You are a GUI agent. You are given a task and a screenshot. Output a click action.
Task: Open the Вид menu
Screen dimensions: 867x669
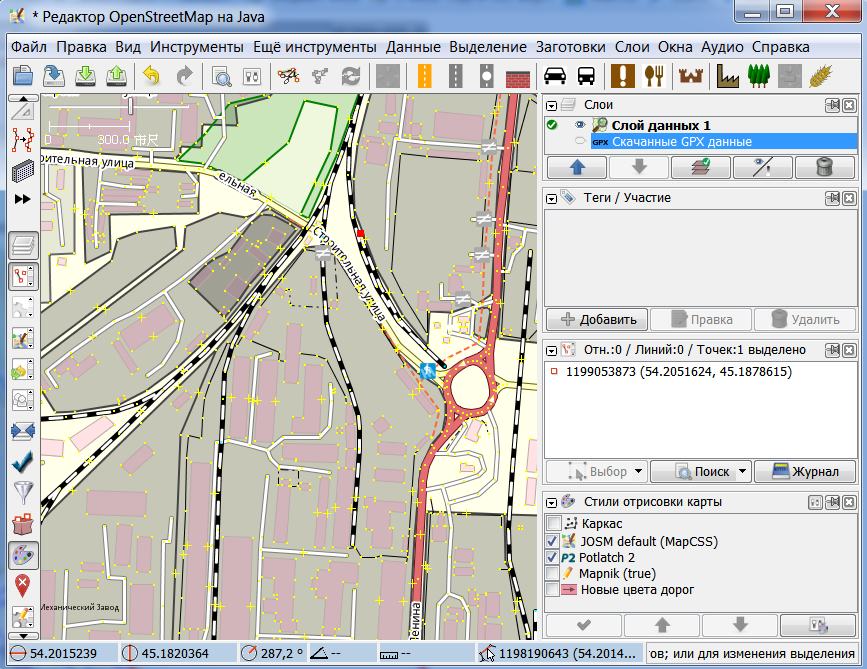[x=128, y=47]
